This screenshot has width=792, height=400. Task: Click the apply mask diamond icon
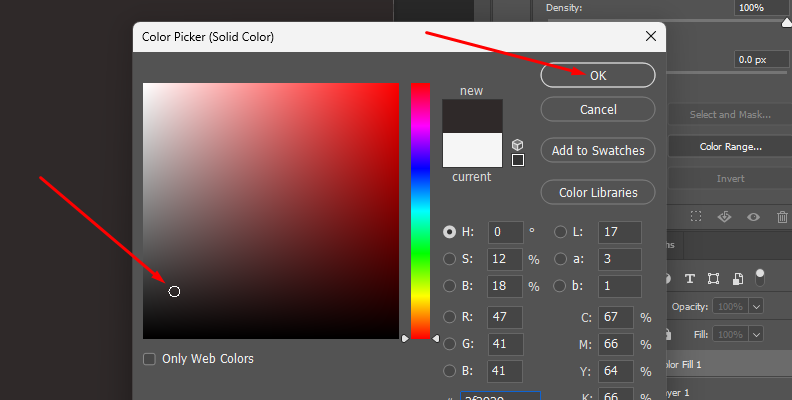(725, 217)
